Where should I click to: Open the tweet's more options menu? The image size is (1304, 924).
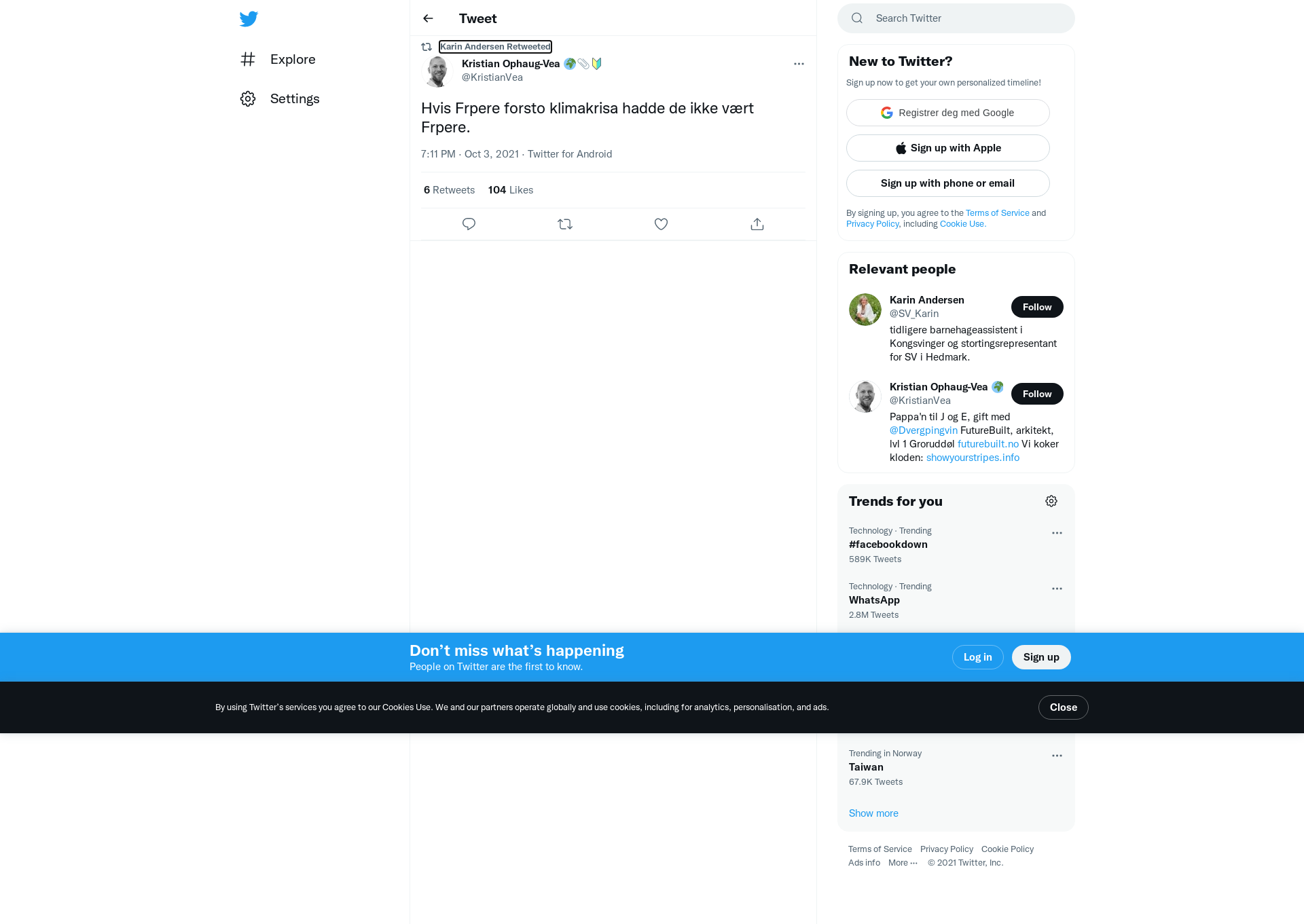click(799, 64)
